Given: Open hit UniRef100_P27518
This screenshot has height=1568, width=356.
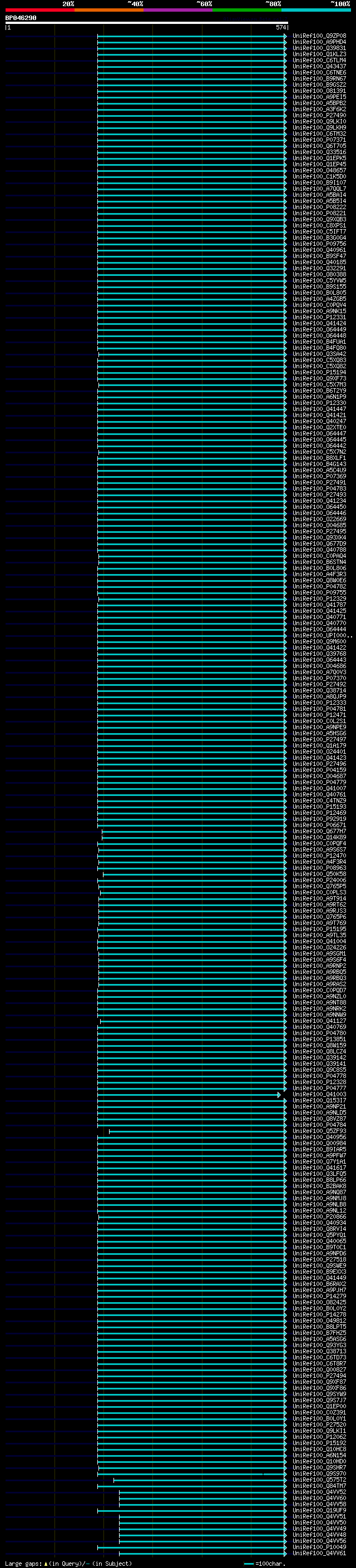Looking at the screenshot, I should point(319,1259).
